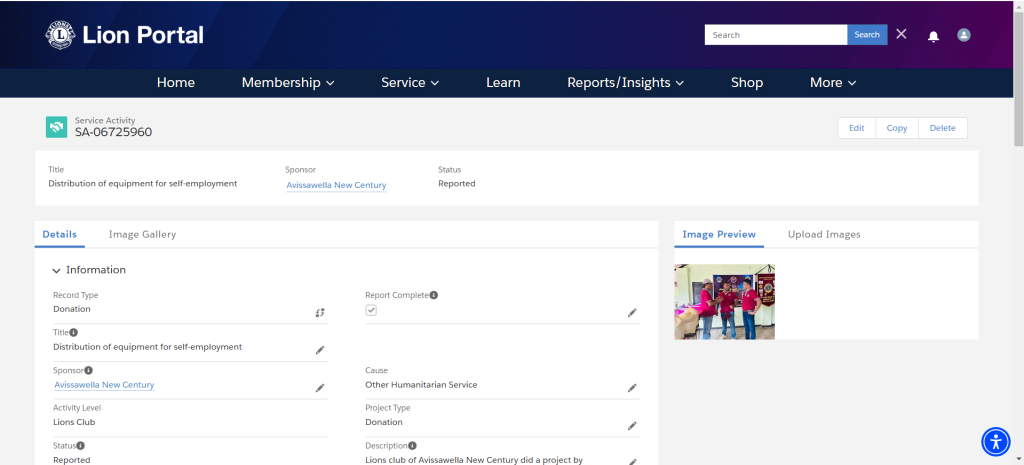The image size is (1024, 465).
Task: Expand the Membership dropdown menu
Action: coord(288,83)
